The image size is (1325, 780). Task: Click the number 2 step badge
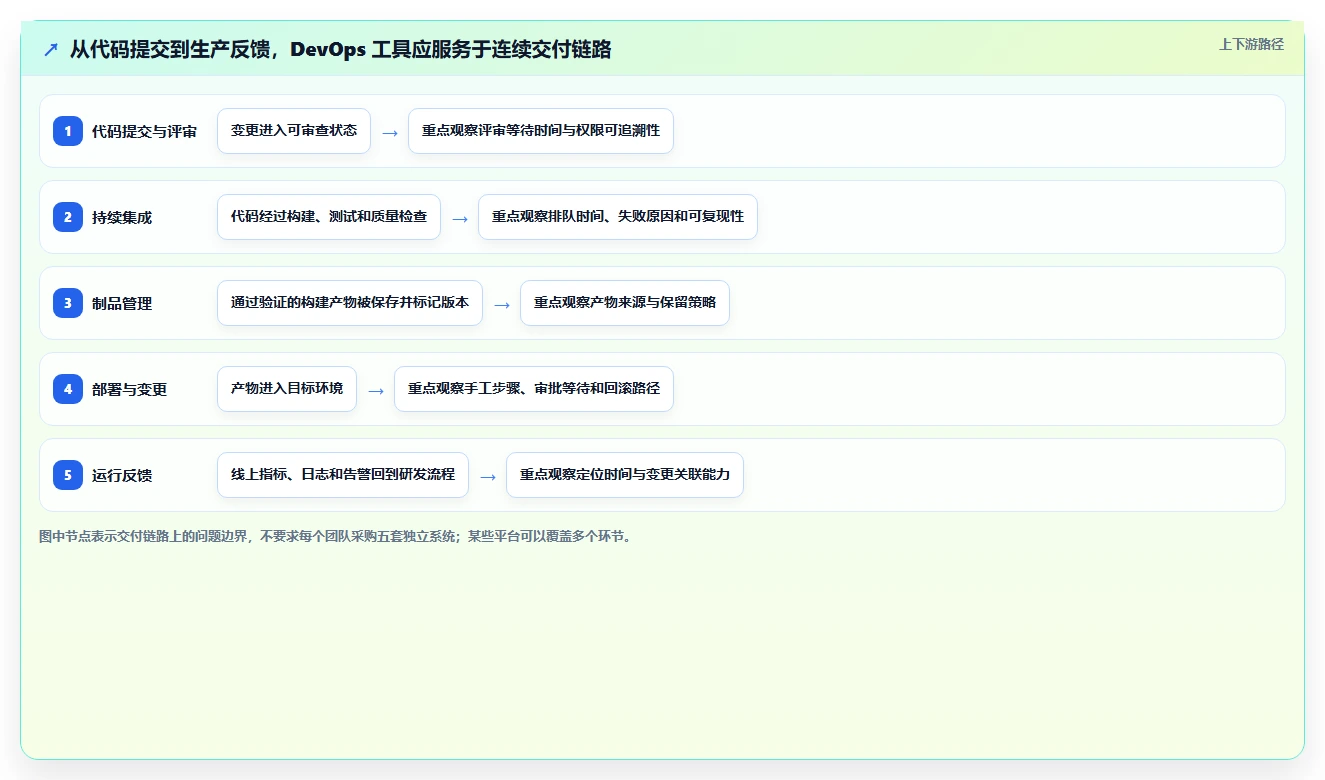(x=68, y=217)
